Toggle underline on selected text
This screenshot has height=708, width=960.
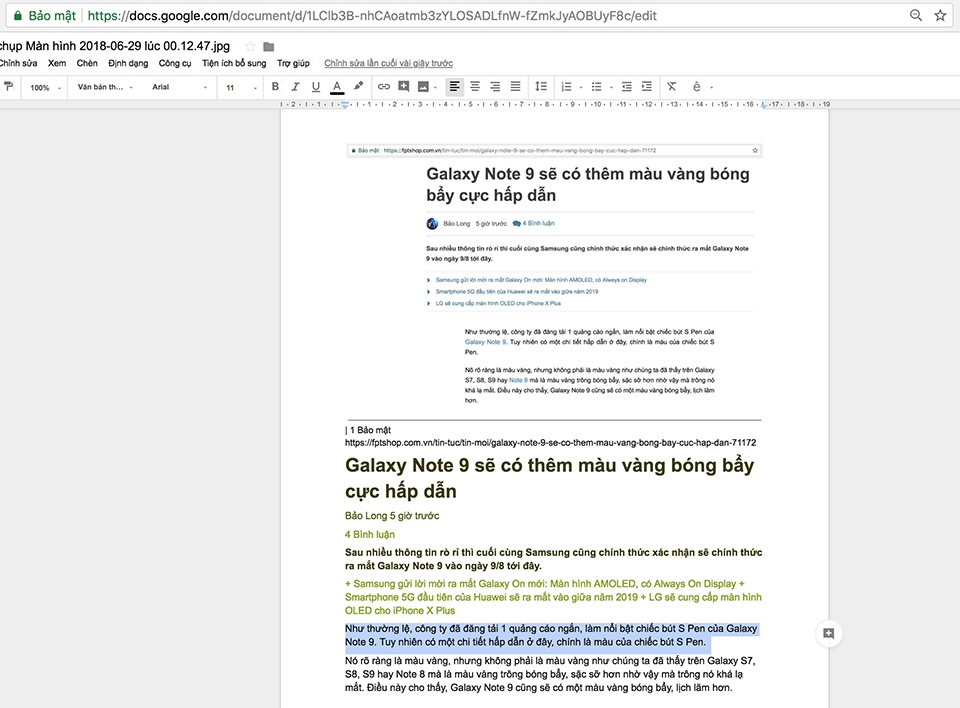(315, 87)
